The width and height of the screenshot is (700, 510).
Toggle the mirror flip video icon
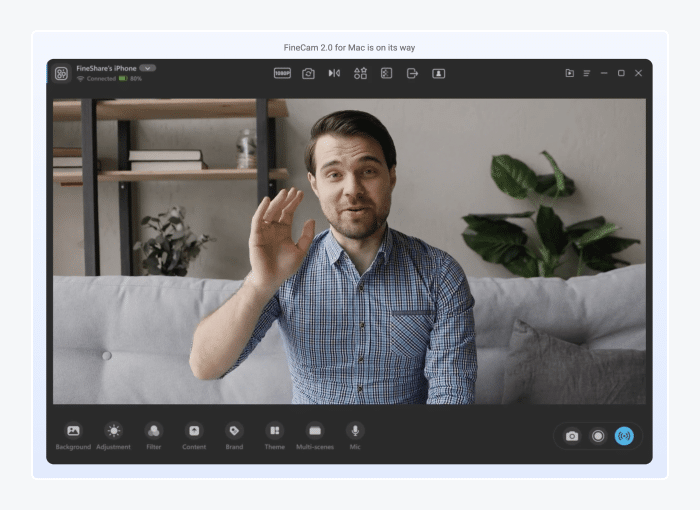click(334, 73)
